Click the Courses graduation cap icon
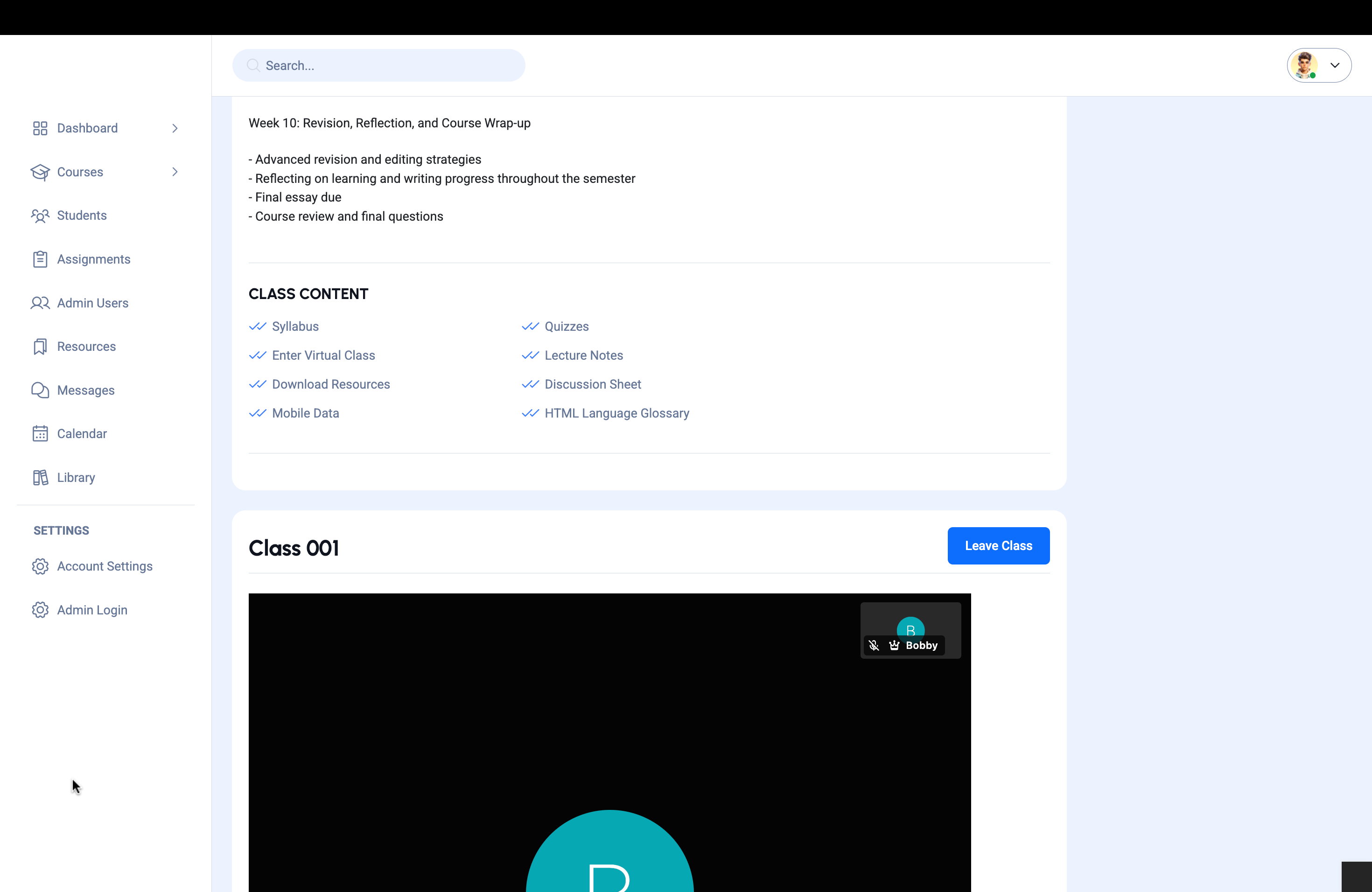1372x892 pixels. click(x=40, y=172)
